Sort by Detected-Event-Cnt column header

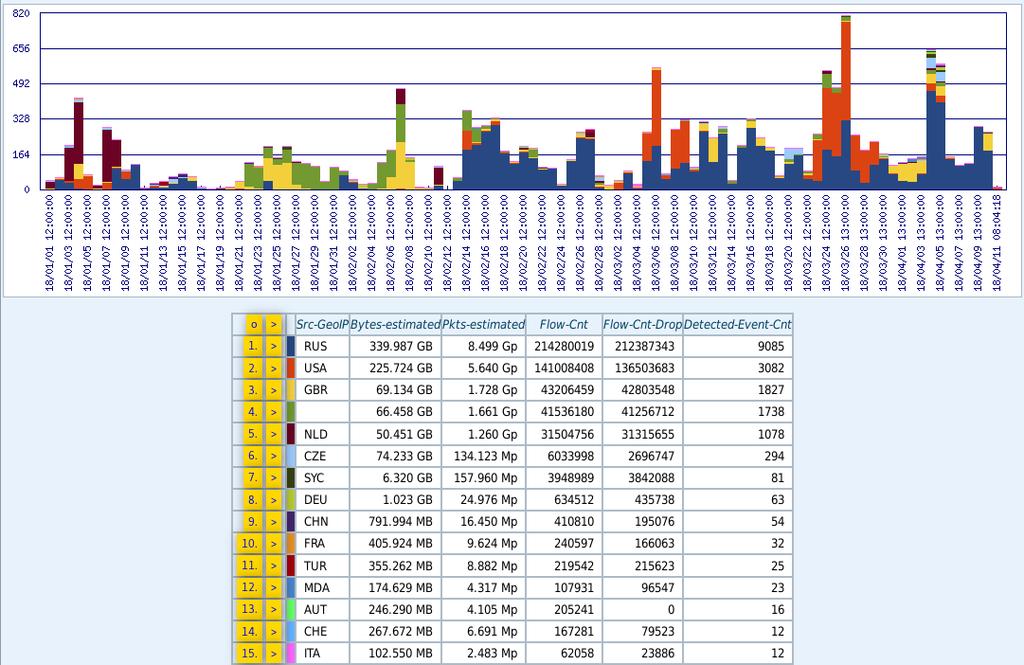click(x=738, y=325)
